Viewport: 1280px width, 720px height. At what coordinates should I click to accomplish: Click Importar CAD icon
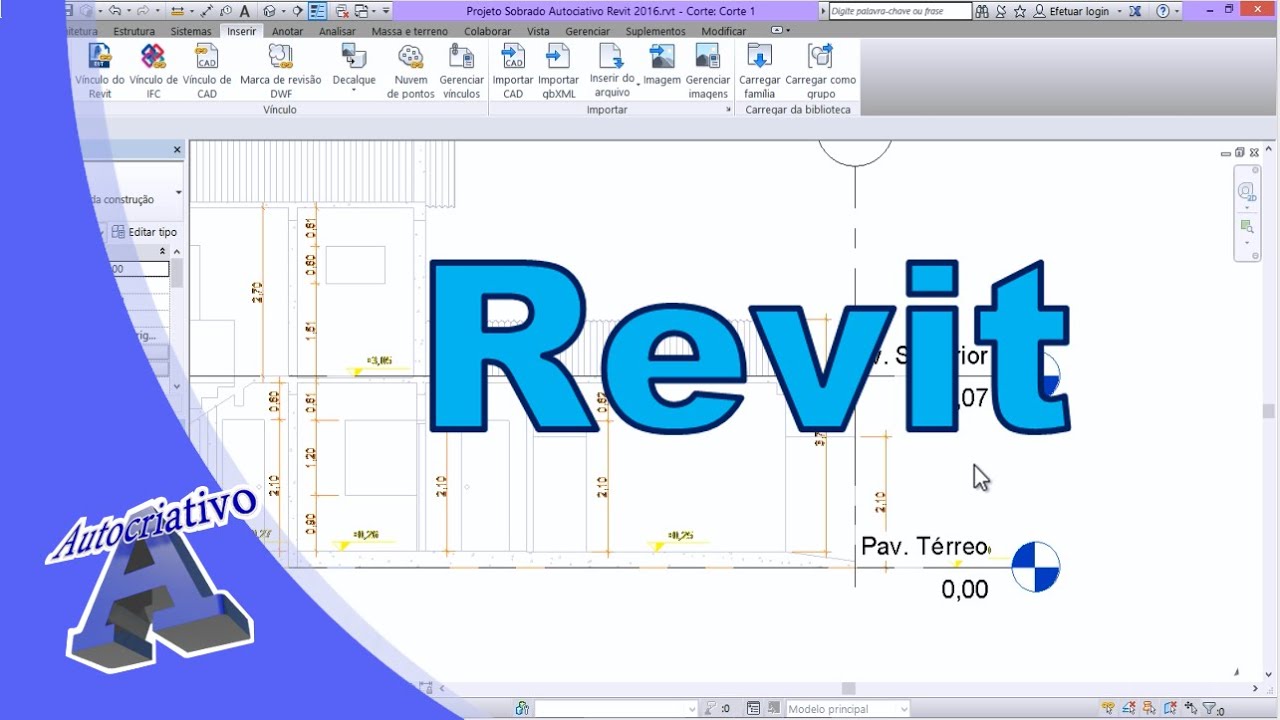coord(513,56)
